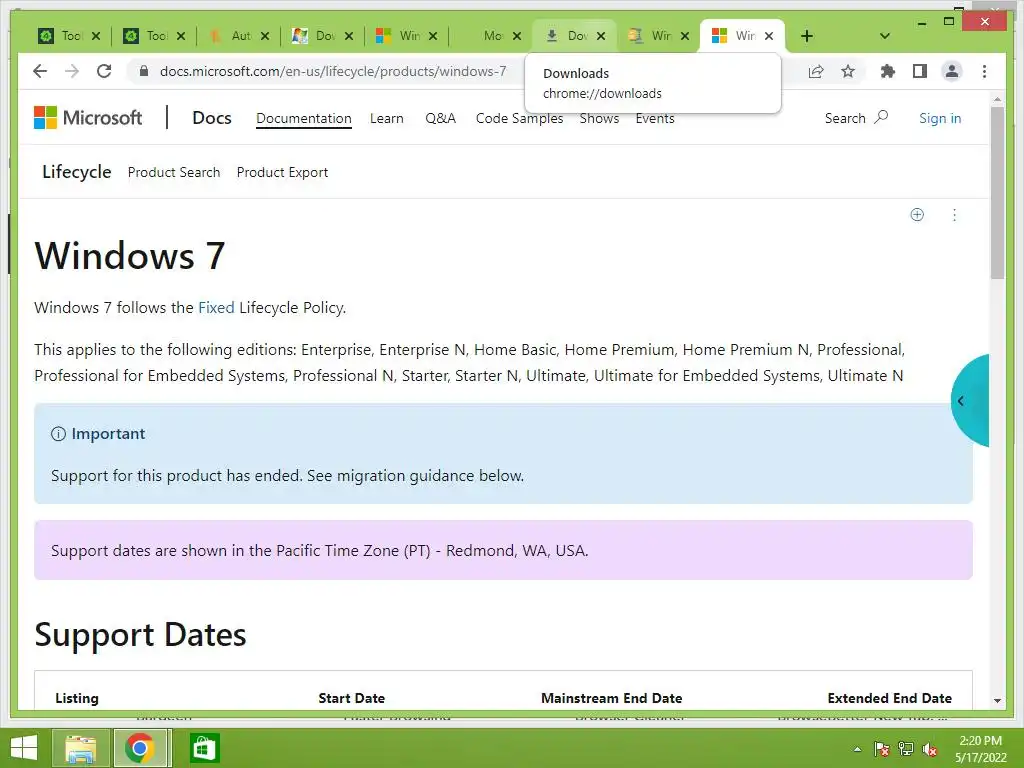Expand the tab search dropdown
This screenshot has width=1024, height=768.
(885, 36)
